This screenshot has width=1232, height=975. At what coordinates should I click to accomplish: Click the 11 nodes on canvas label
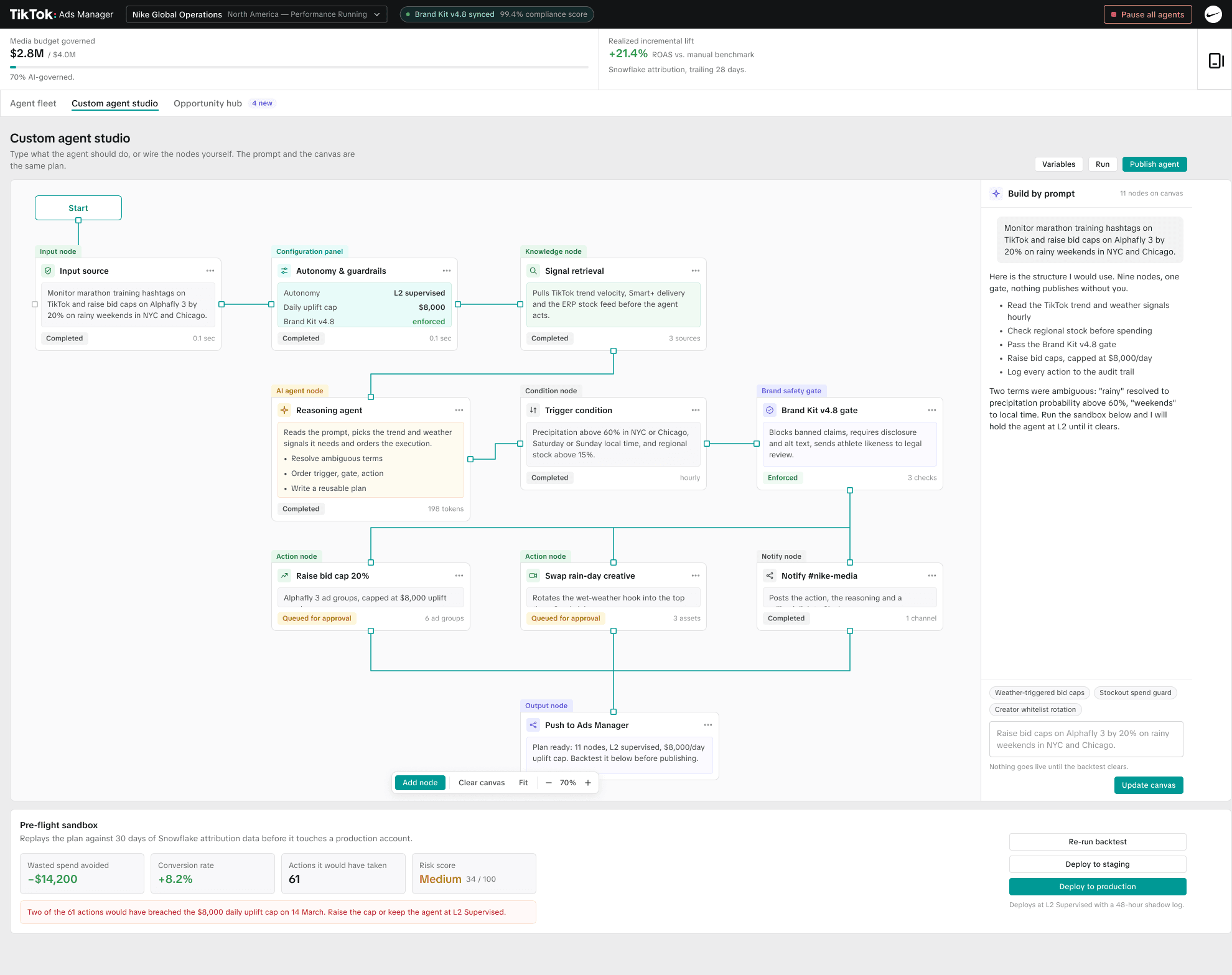[1151, 194]
